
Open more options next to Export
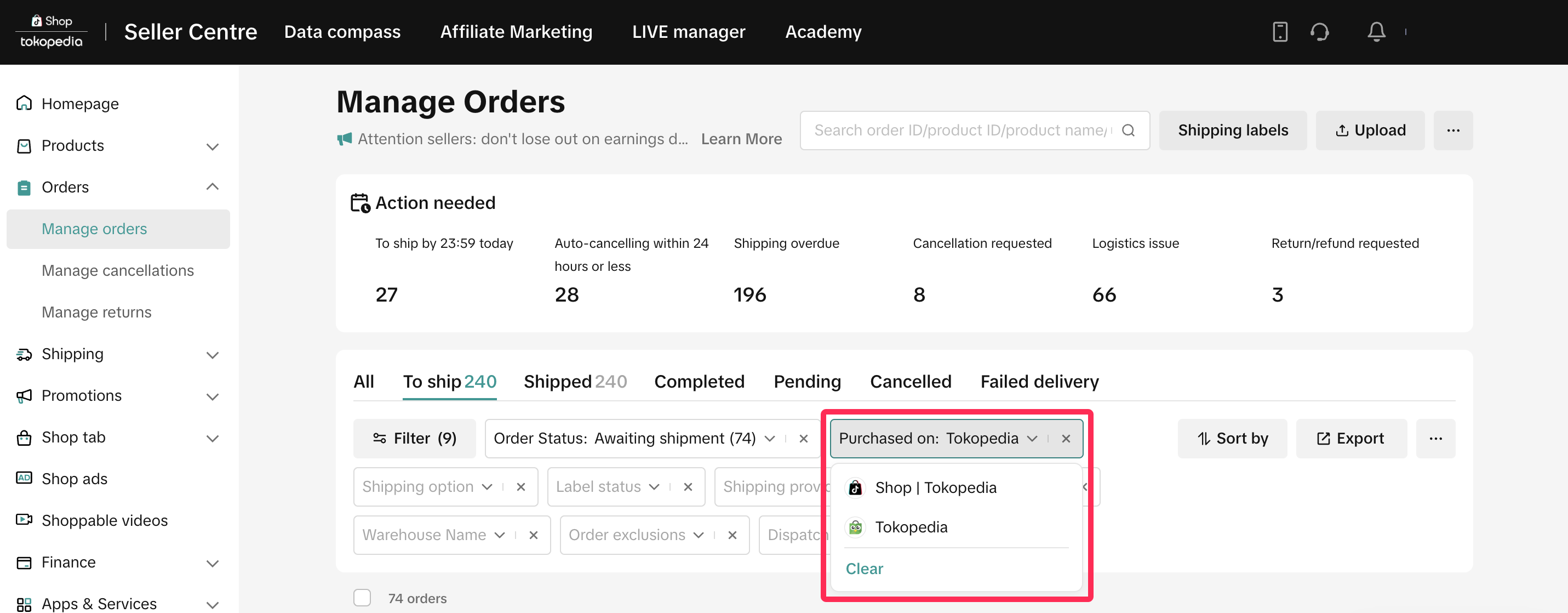(1435, 439)
